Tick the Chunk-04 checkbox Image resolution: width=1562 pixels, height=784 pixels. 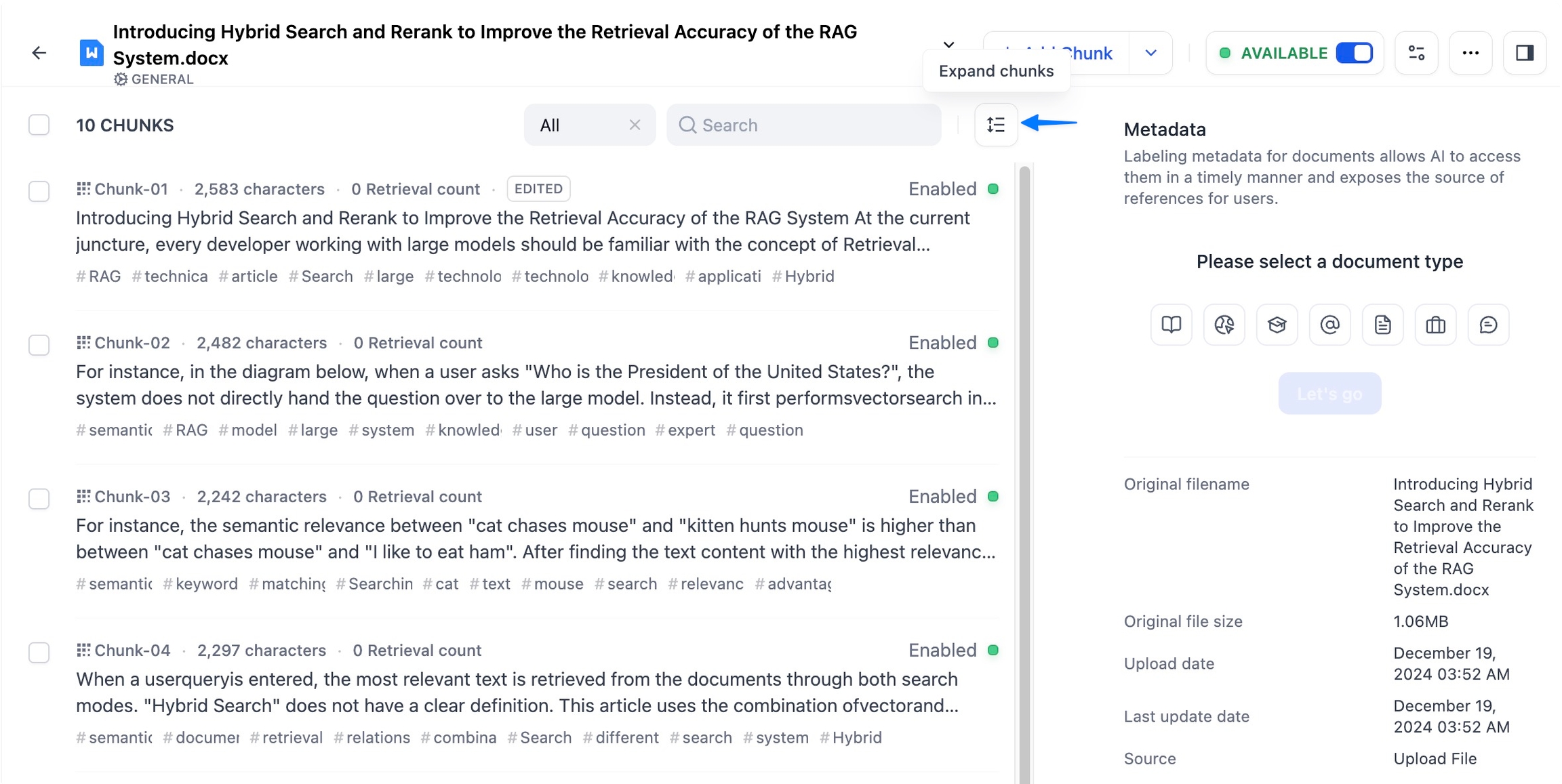pos(39,653)
